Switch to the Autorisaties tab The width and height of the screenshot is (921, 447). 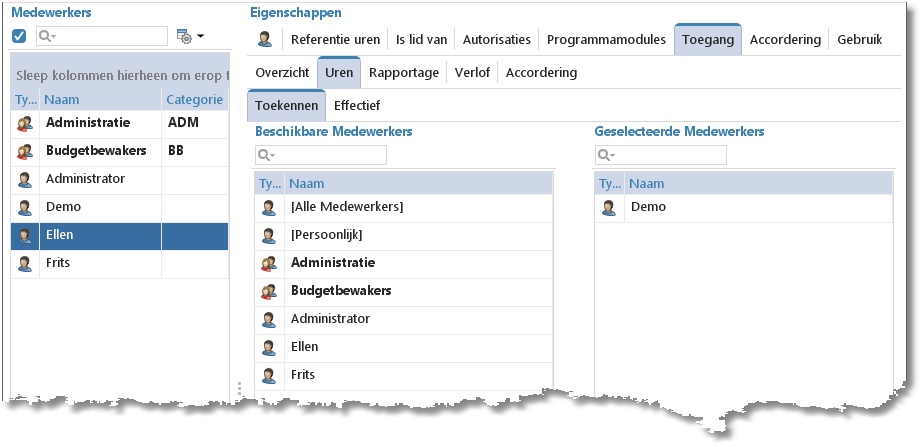click(496, 40)
